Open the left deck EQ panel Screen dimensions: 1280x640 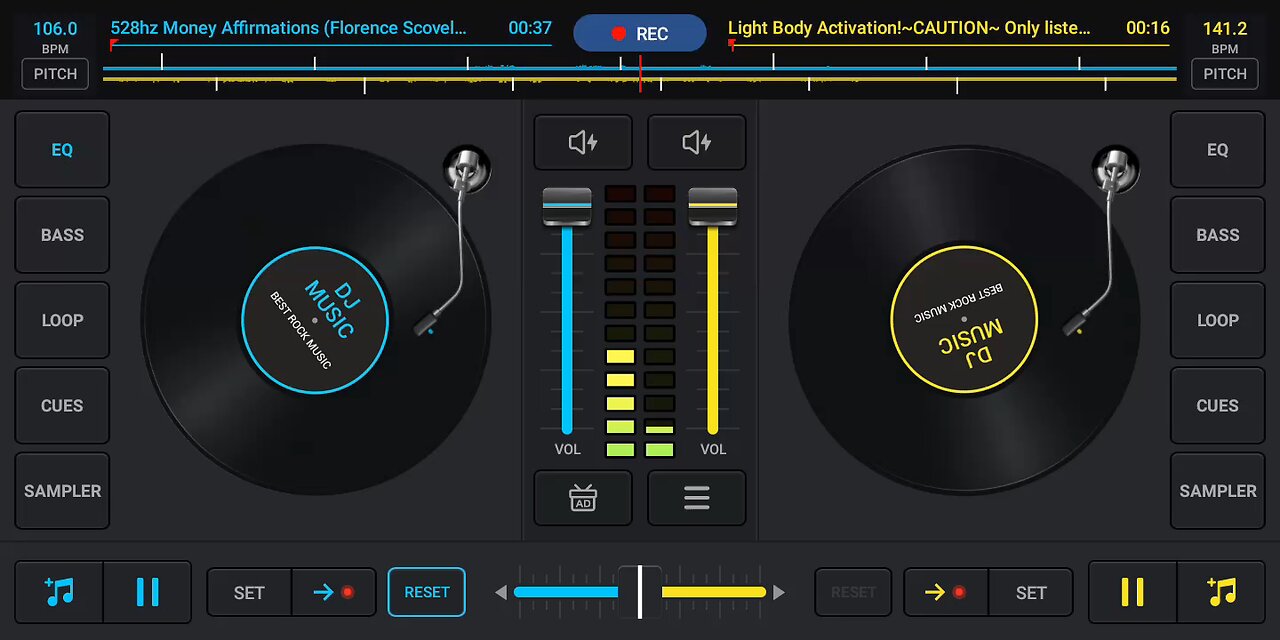(62, 150)
